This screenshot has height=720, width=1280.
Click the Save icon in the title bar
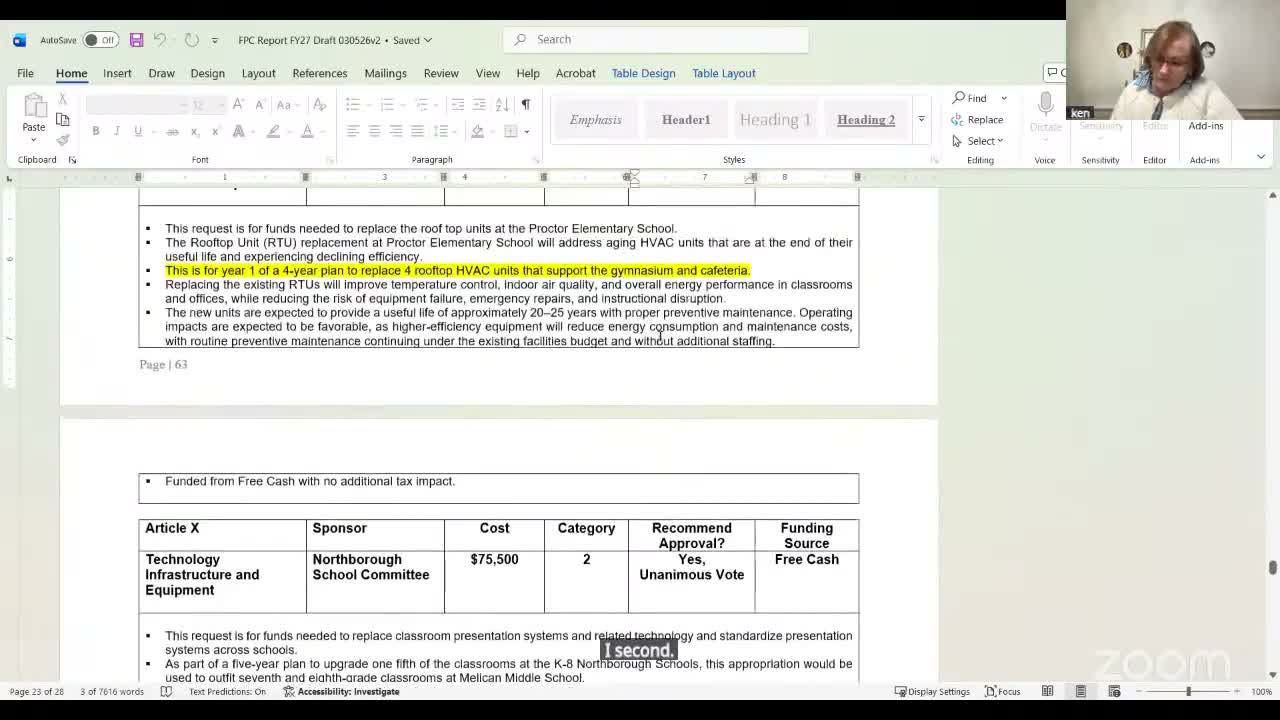(x=136, y=40)
